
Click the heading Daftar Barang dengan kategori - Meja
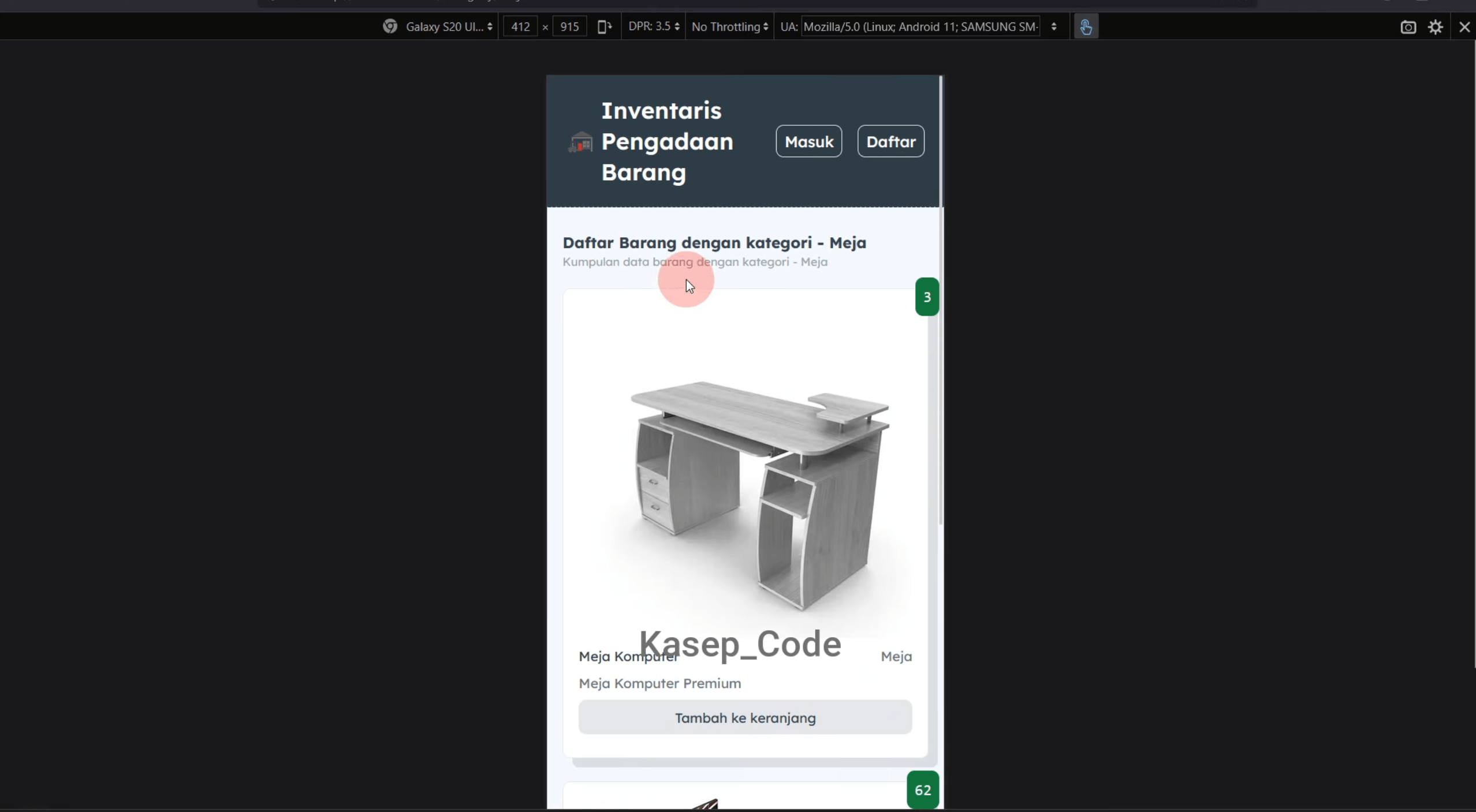[x=714, y=242]
